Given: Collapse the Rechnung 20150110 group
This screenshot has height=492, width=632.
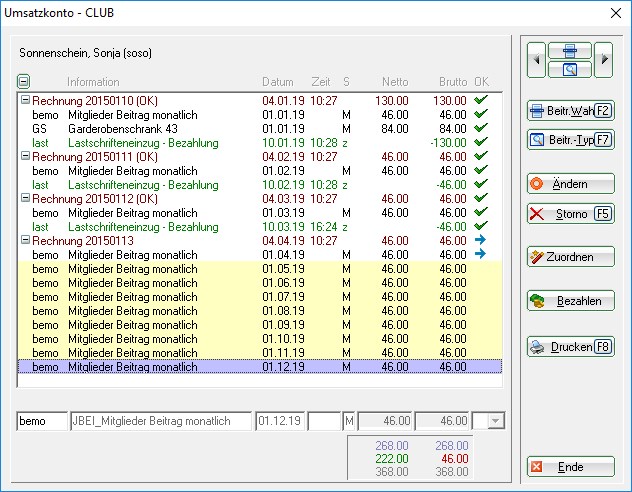Looking at the screenshot, I should [24, 101].
